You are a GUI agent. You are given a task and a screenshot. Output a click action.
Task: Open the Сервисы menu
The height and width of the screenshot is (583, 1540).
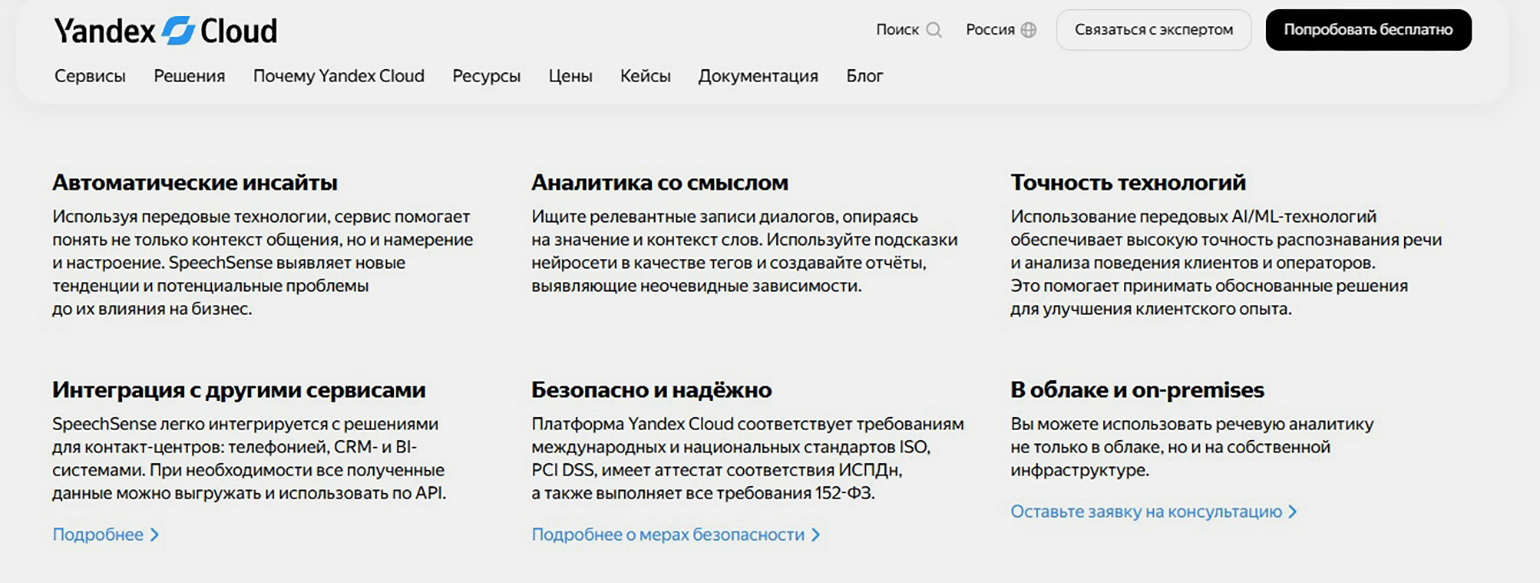tap(90, 76)
